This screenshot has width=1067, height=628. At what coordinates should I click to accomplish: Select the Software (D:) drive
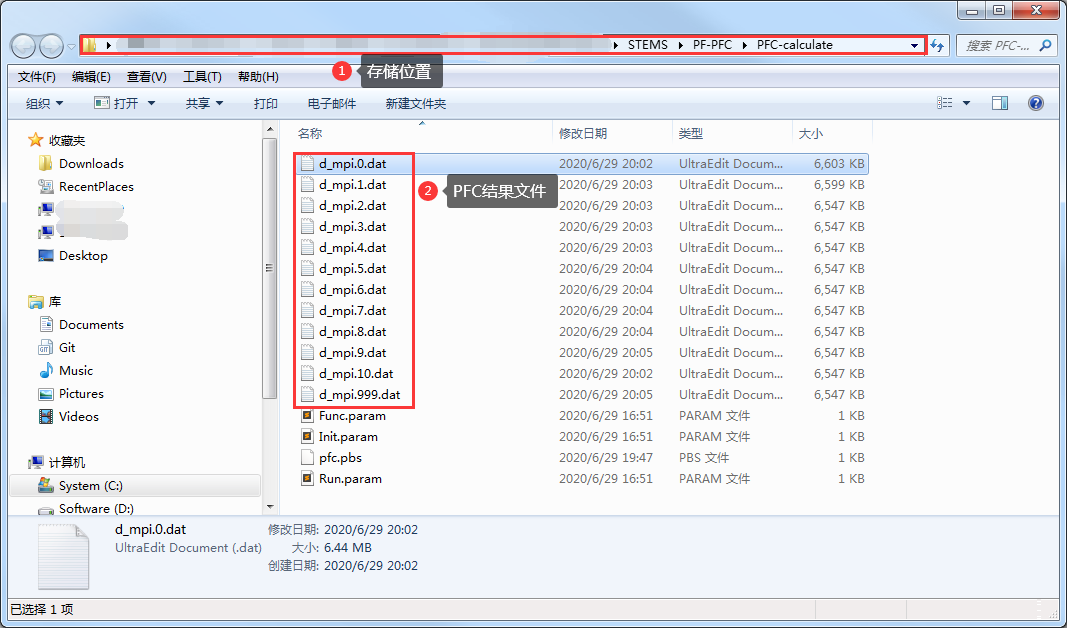point(95,508)
